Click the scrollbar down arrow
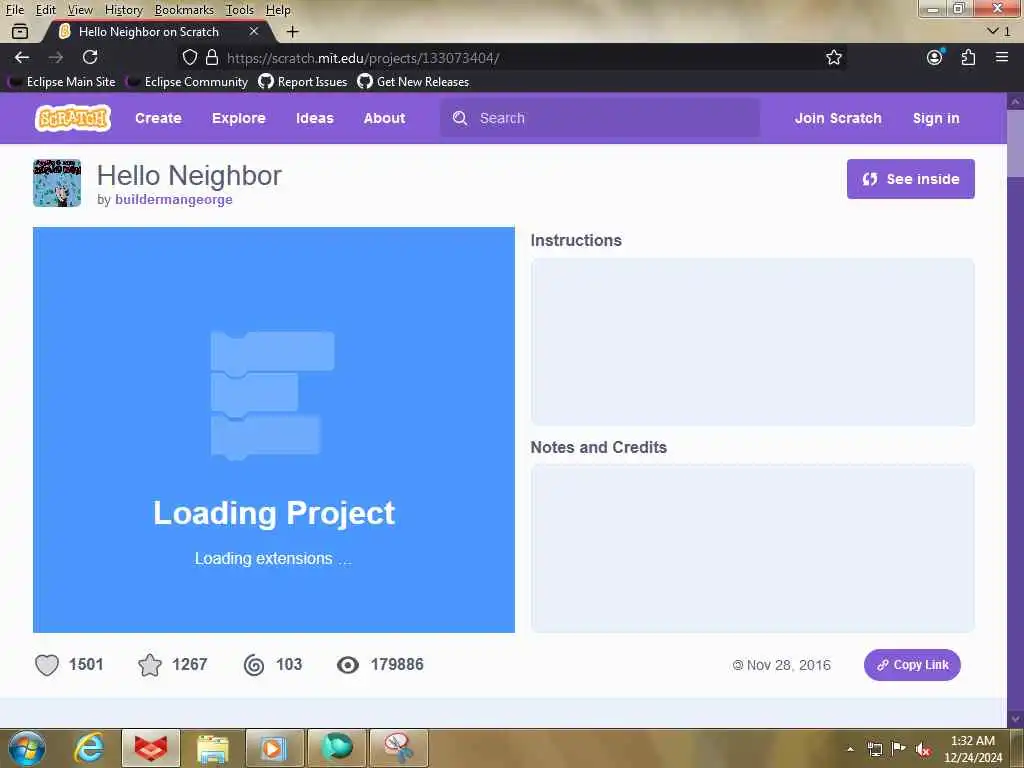The image size is (1024, 768). click(1015, 719)
